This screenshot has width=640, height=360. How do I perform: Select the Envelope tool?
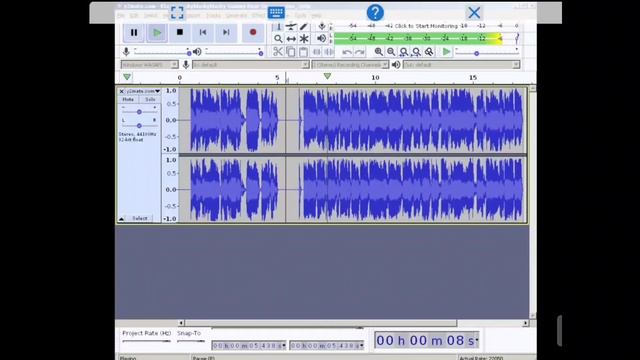point(291,27)
